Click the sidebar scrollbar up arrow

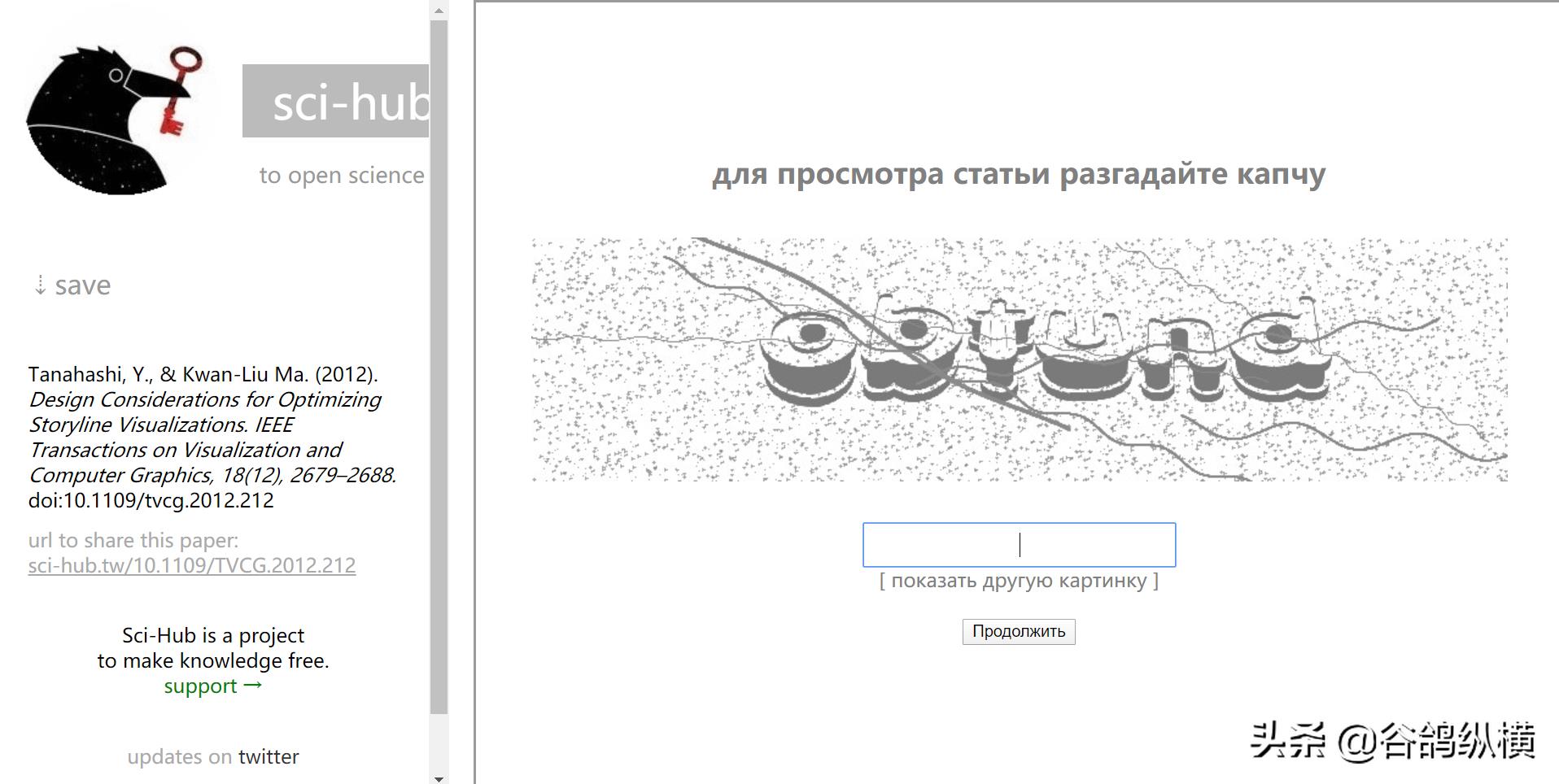pyautogui.click(x=439, y=10)
